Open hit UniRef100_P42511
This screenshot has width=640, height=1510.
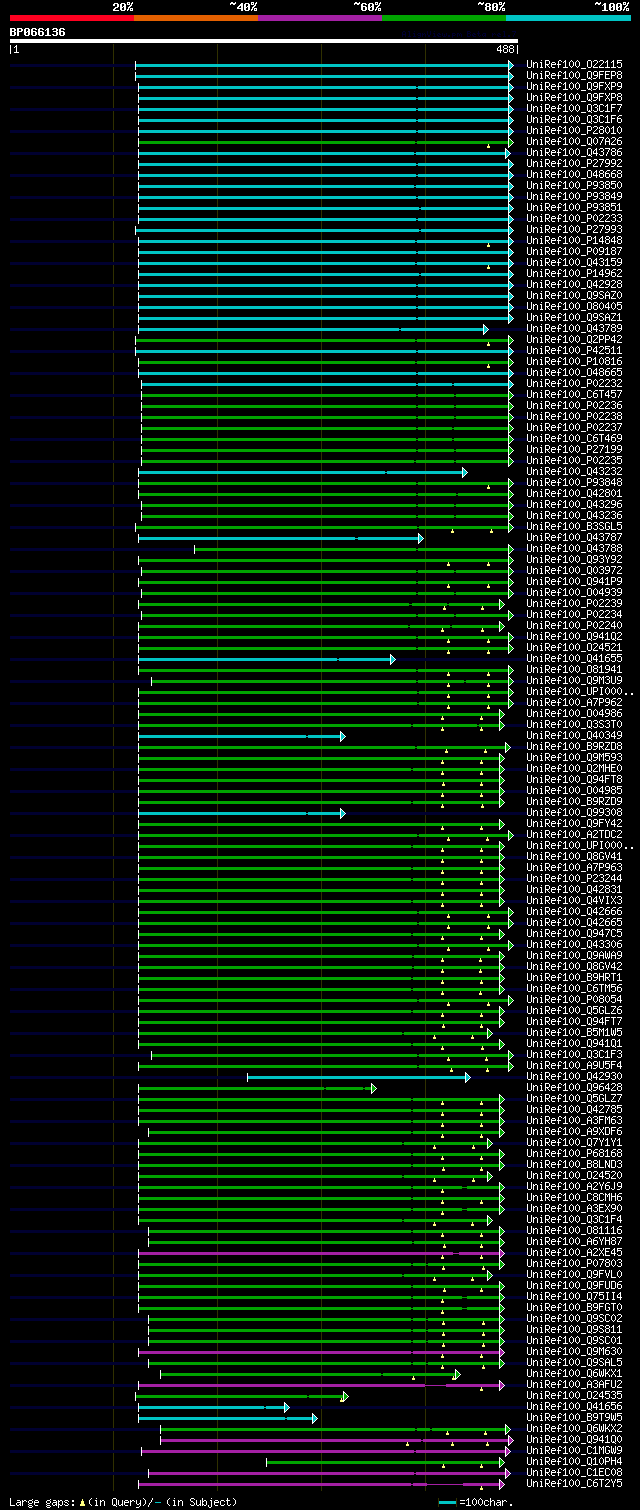click(574, 351)
